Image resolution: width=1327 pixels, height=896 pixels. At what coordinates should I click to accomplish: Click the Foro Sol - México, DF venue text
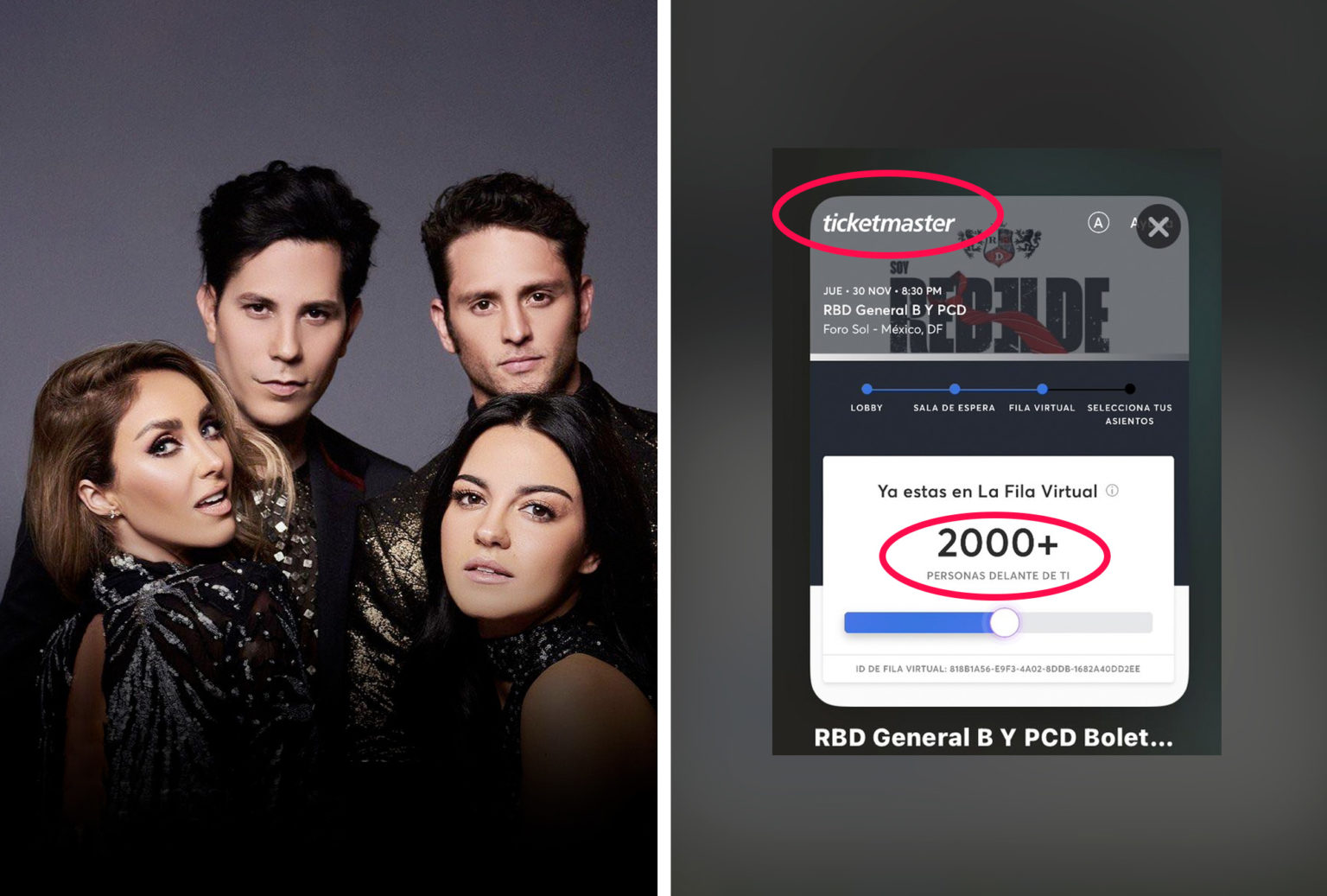[x=882, y=329]
